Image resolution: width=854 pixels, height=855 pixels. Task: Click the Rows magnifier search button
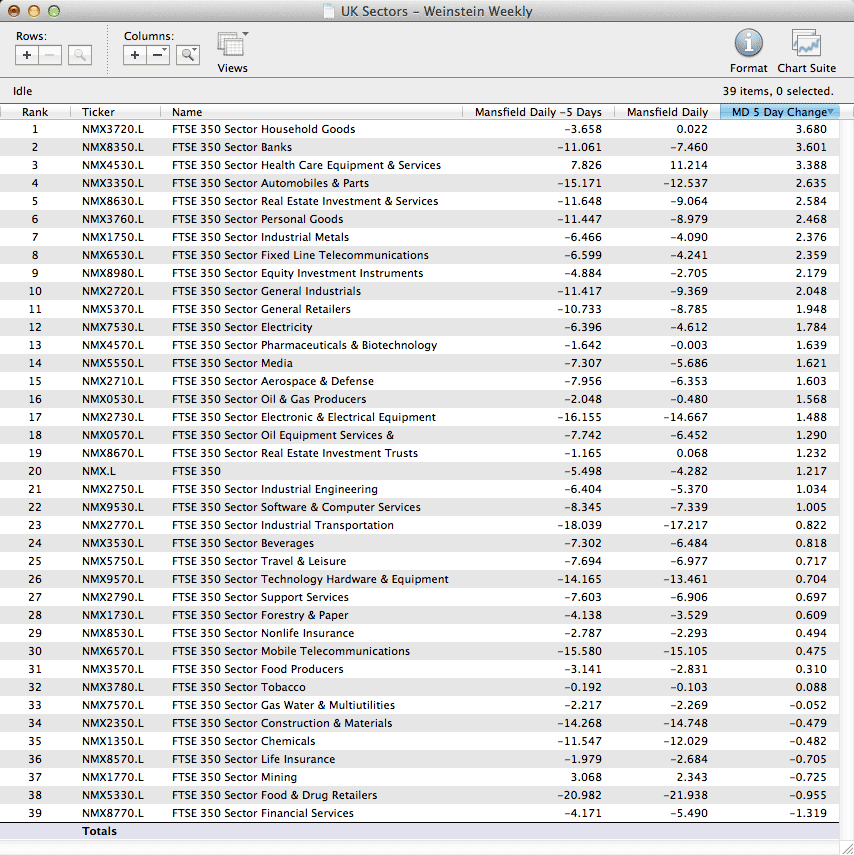click(79, 55)
